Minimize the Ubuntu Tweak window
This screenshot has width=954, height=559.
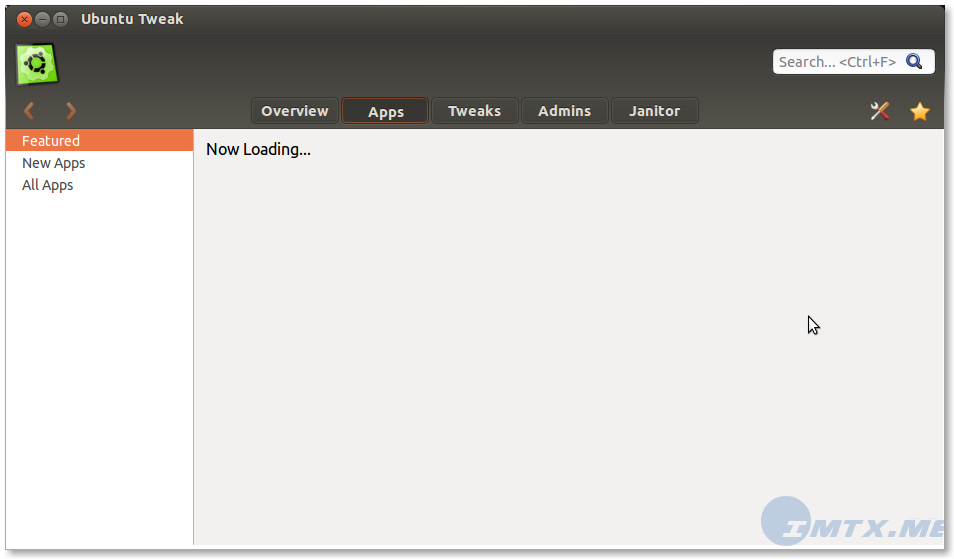(x=42, y=19)
